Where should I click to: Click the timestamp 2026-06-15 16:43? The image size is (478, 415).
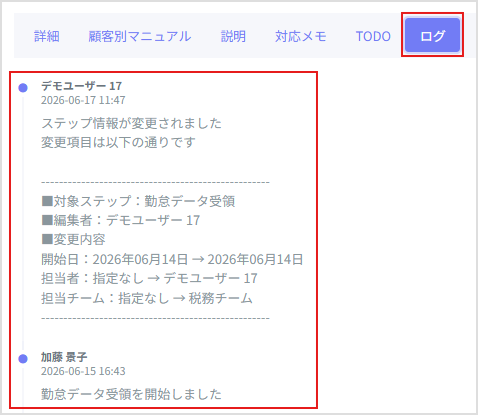pyautogui.click(x=83, y=371)
